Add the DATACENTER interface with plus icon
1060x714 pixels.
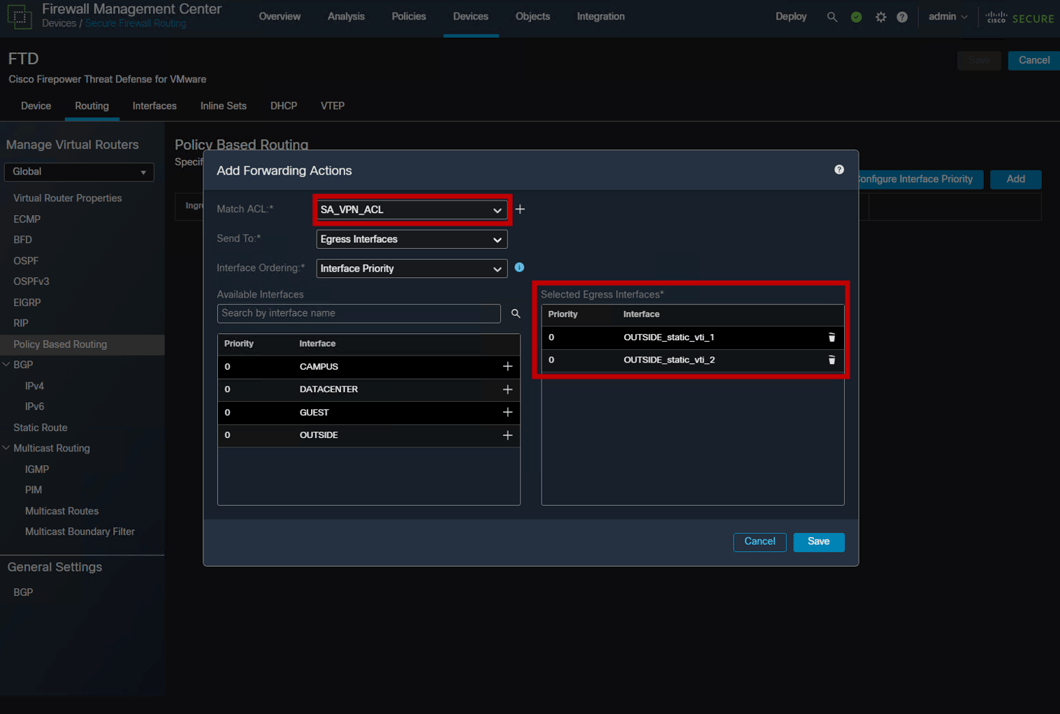point(508,389)
